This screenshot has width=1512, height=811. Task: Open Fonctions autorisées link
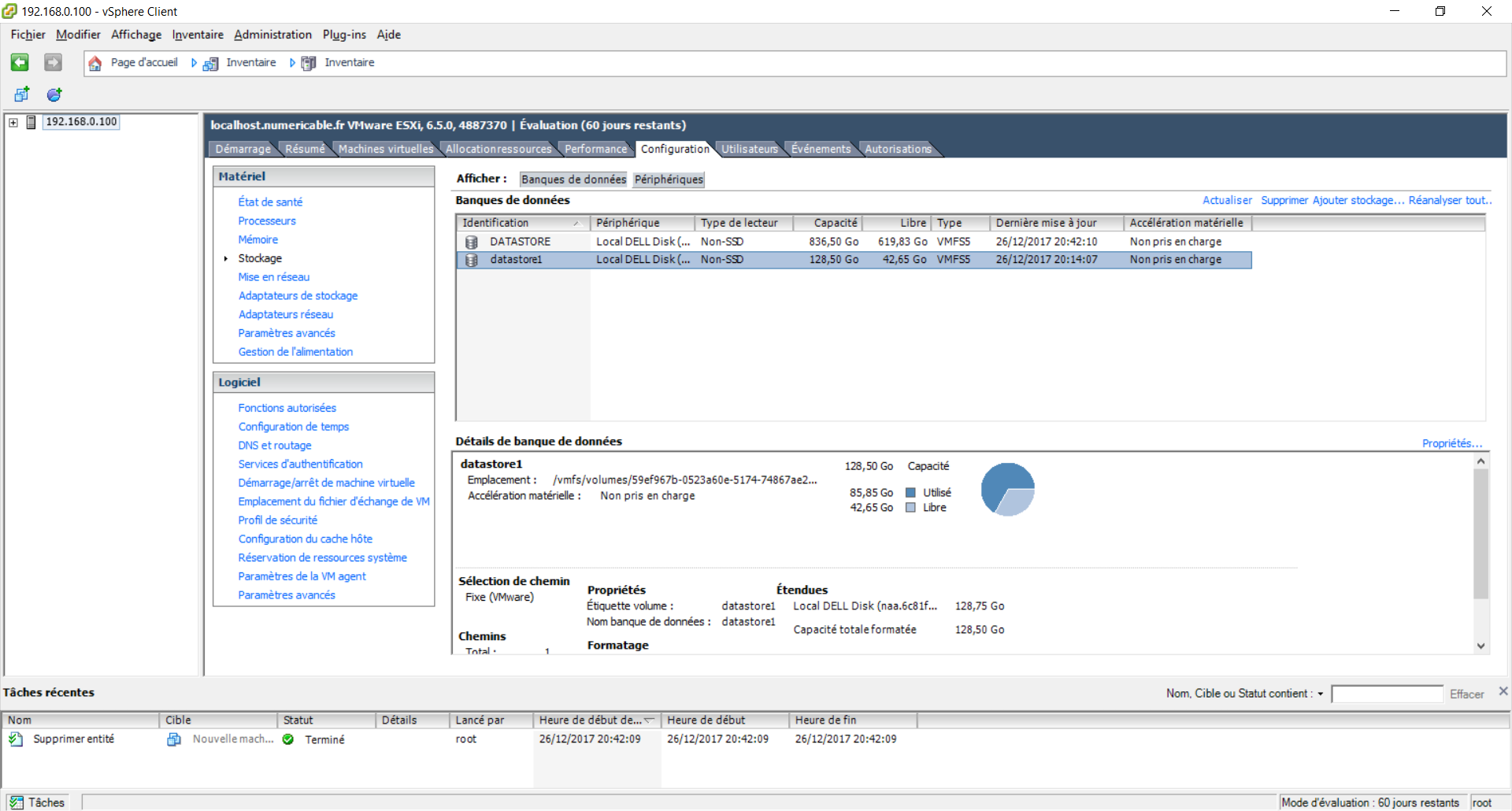(x=287, y=408)
